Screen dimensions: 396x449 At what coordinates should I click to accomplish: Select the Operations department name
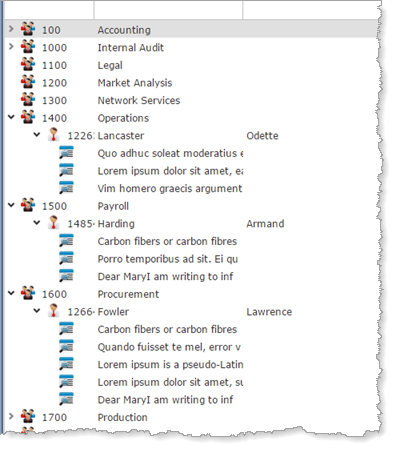123,118
